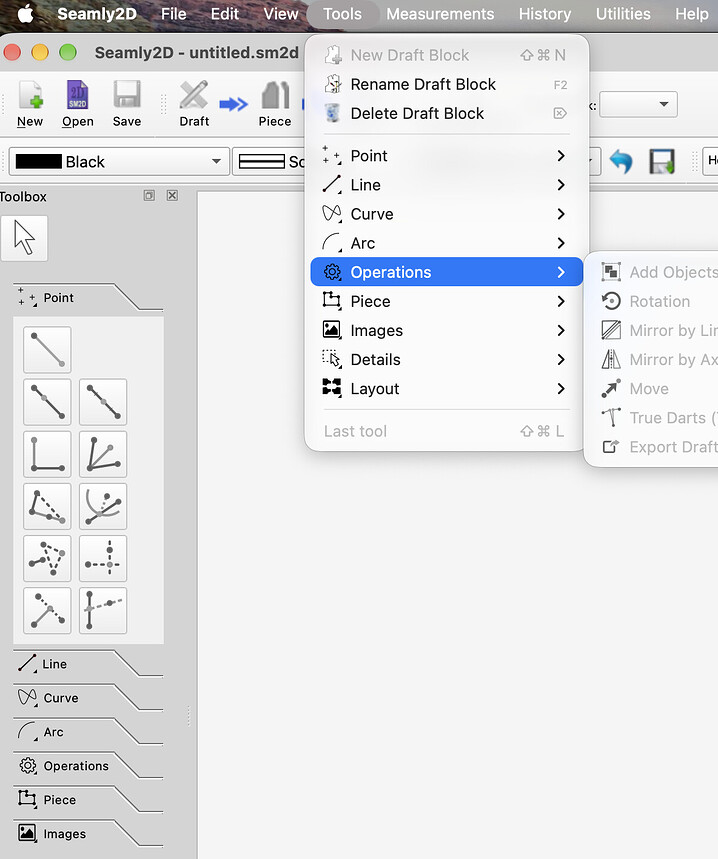This screenshot has height=859, width=718.
Task: Select the arrow pointer tool in Toolbox
Action: (x=24, y=238)
